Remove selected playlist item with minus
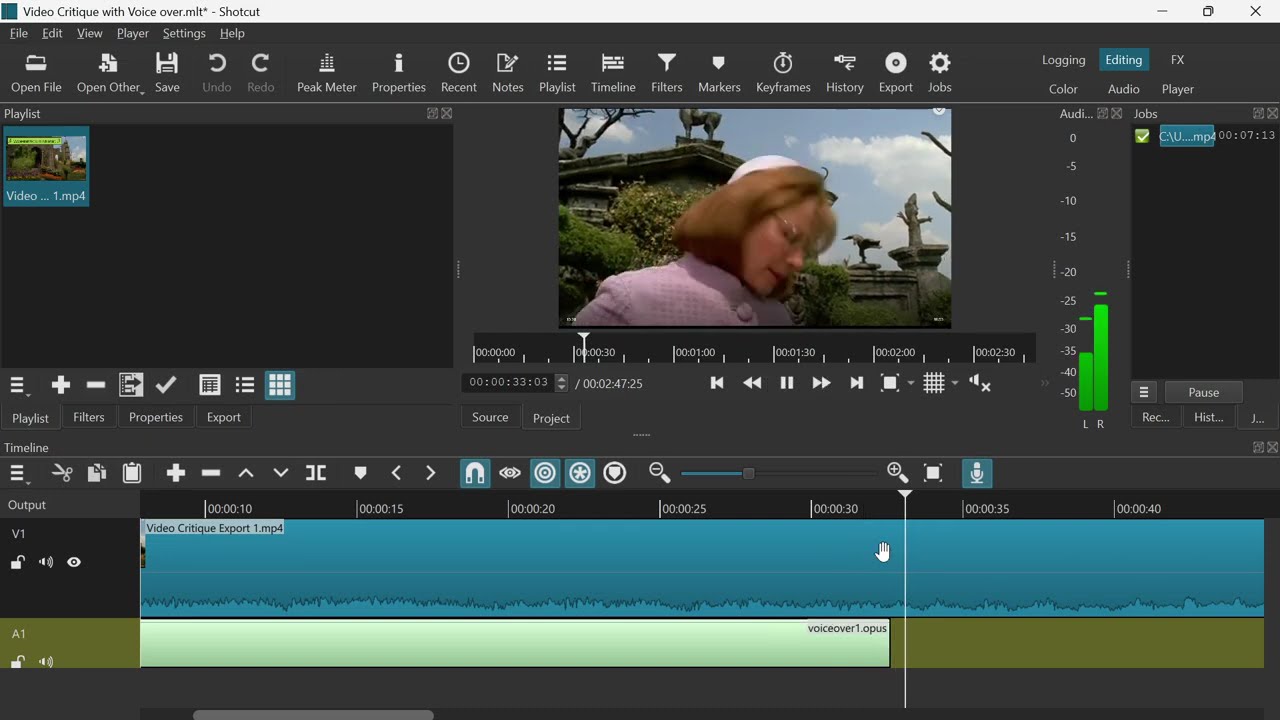This screenshot has width=1280, height=720. [x=96, y=385]
